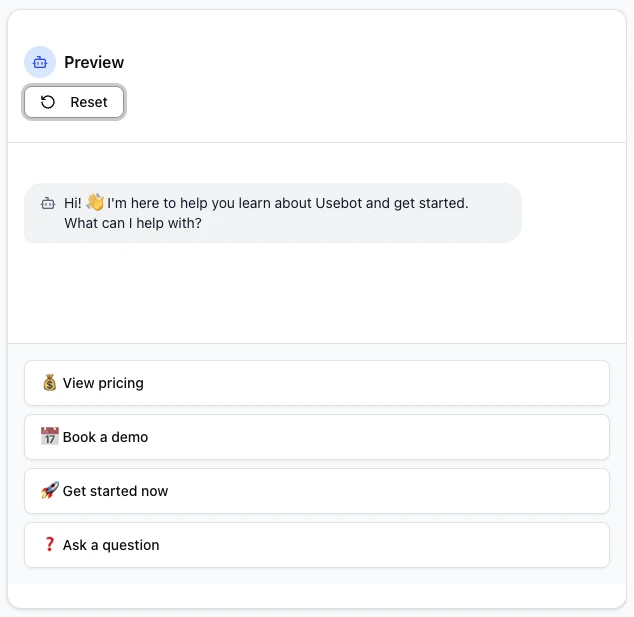
Task: Click the calendar emoji icon
Action: tap(50, 437)
